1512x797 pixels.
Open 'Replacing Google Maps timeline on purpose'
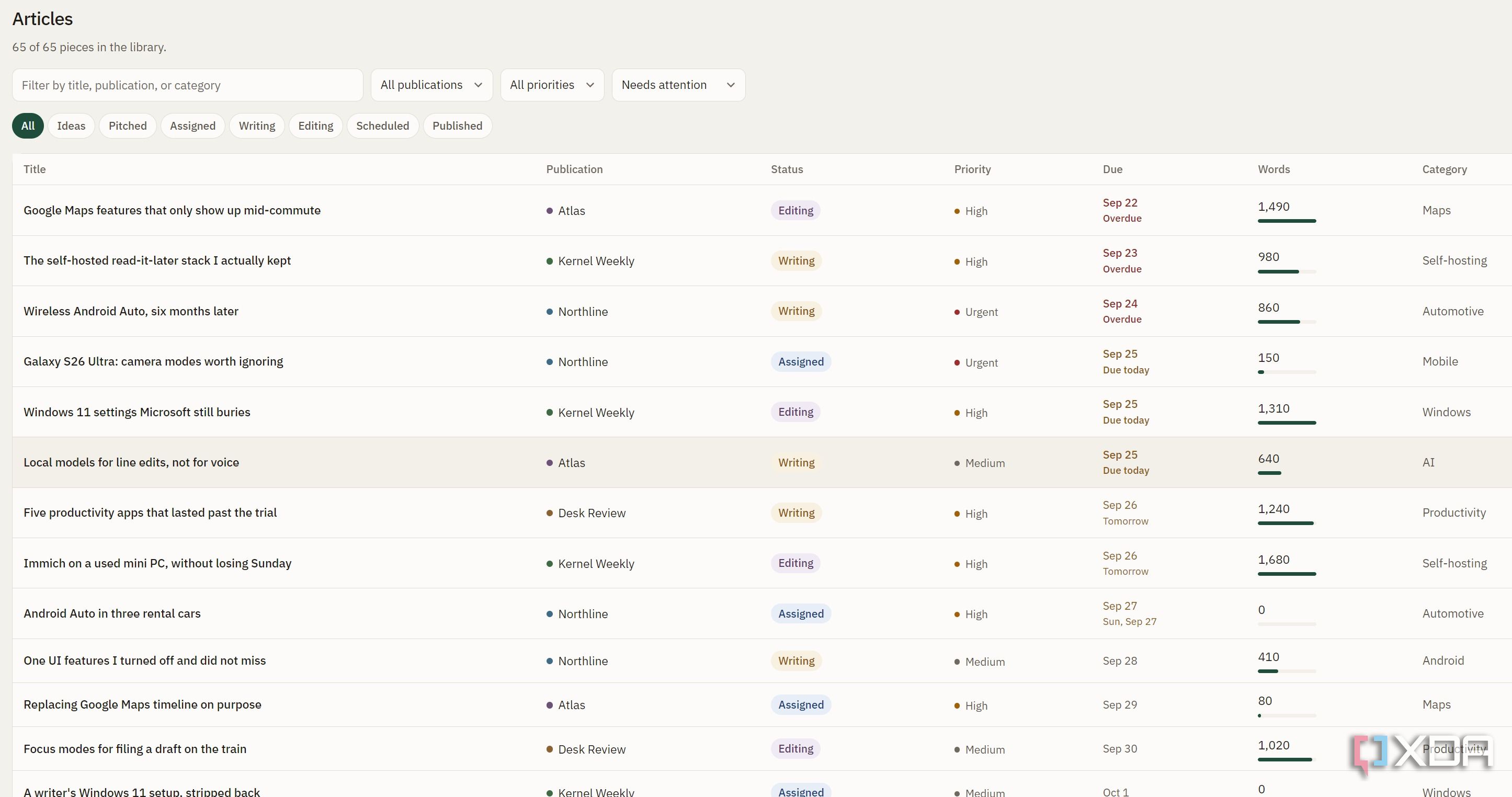tap(143, 704)
